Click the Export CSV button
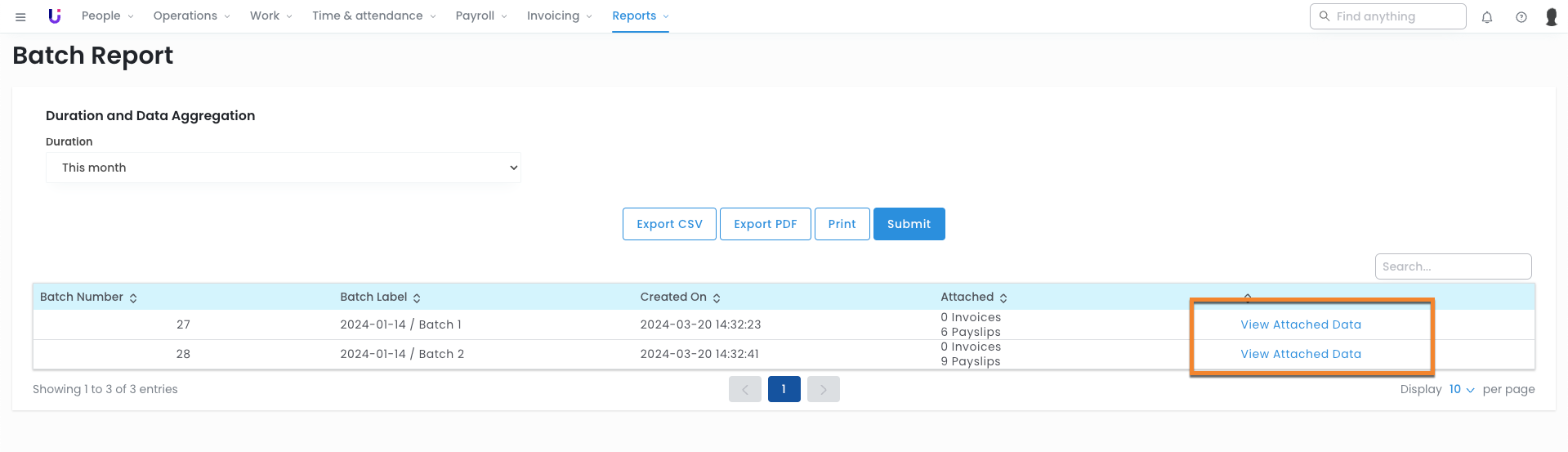This screenshot has width=1568, height=452. (x=668, y=224)
